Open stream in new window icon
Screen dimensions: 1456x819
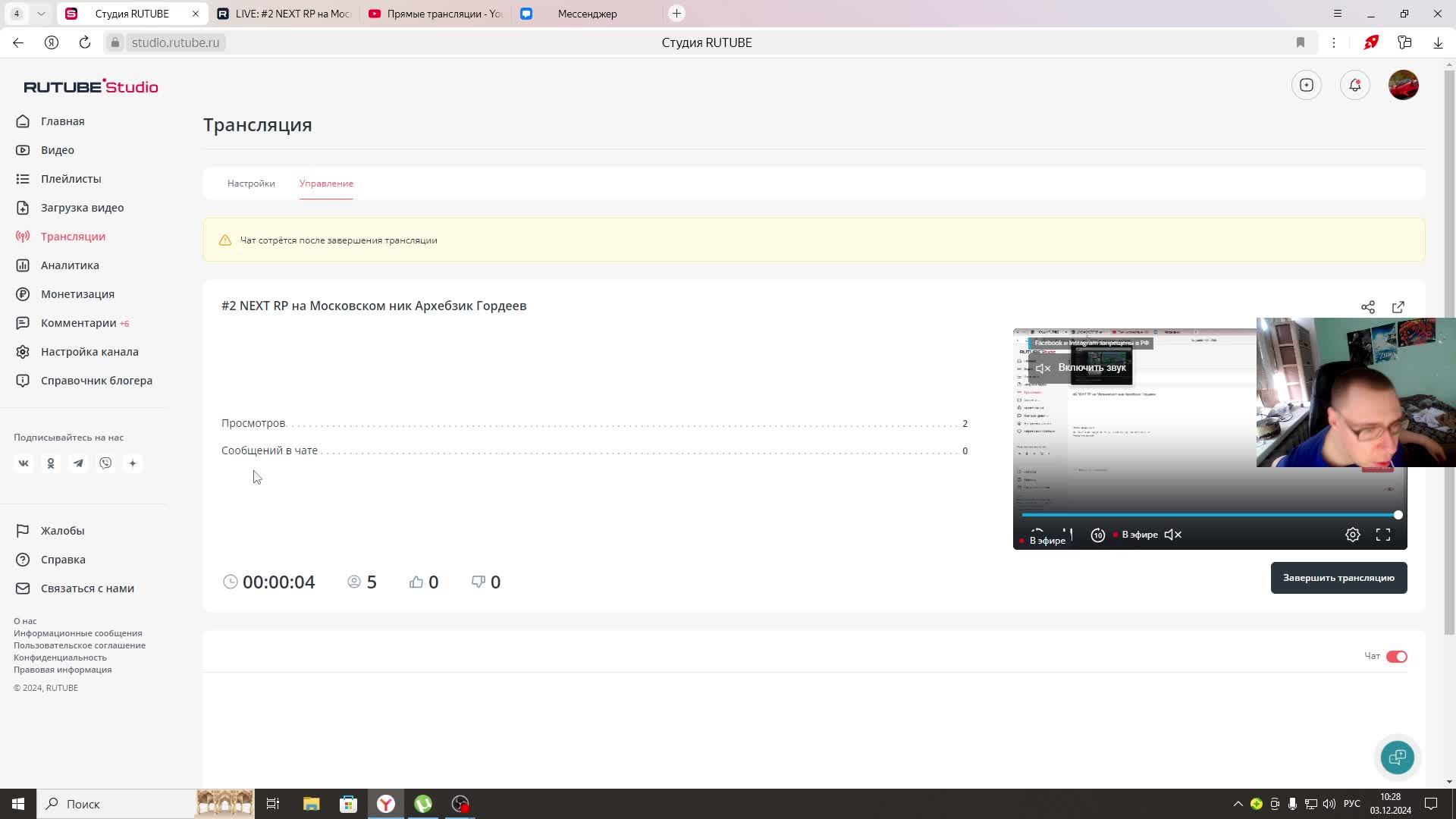point(1398,307)
